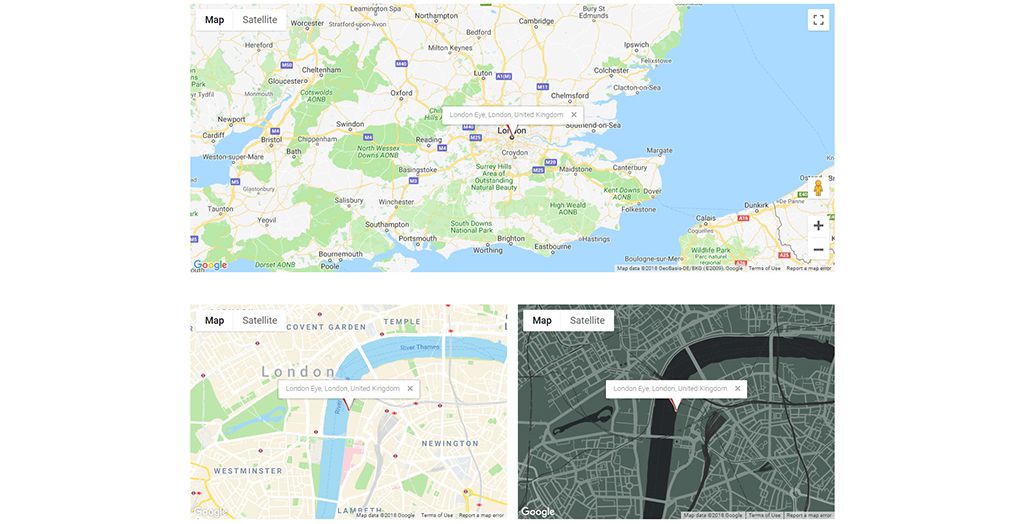Image resolution: width=1024 pixels, height=524 pixels.
Task: Click the Google logo on the top map
Action: coord(210,265)
